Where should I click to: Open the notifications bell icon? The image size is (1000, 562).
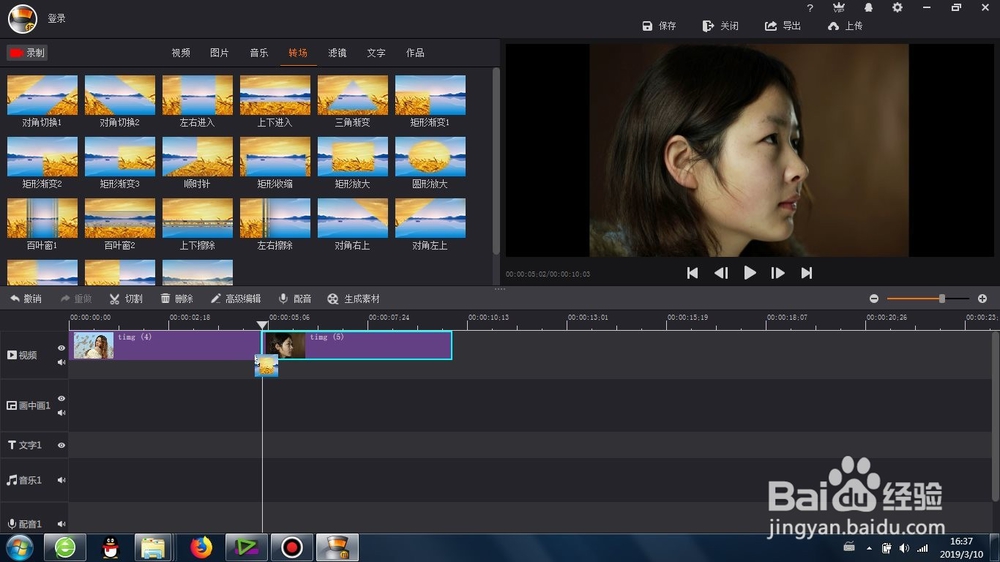868,8
